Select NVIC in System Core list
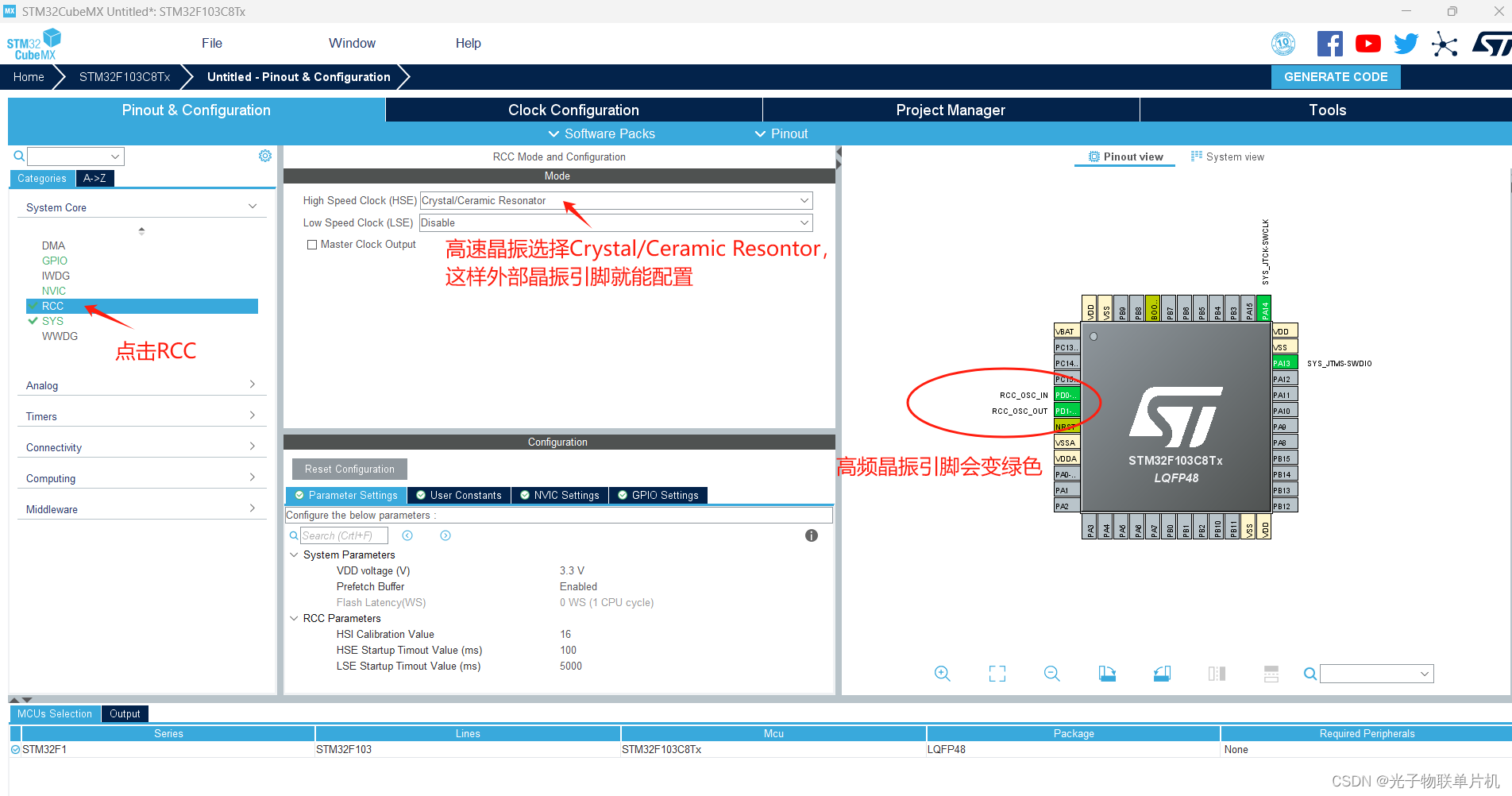 [54, 291]
